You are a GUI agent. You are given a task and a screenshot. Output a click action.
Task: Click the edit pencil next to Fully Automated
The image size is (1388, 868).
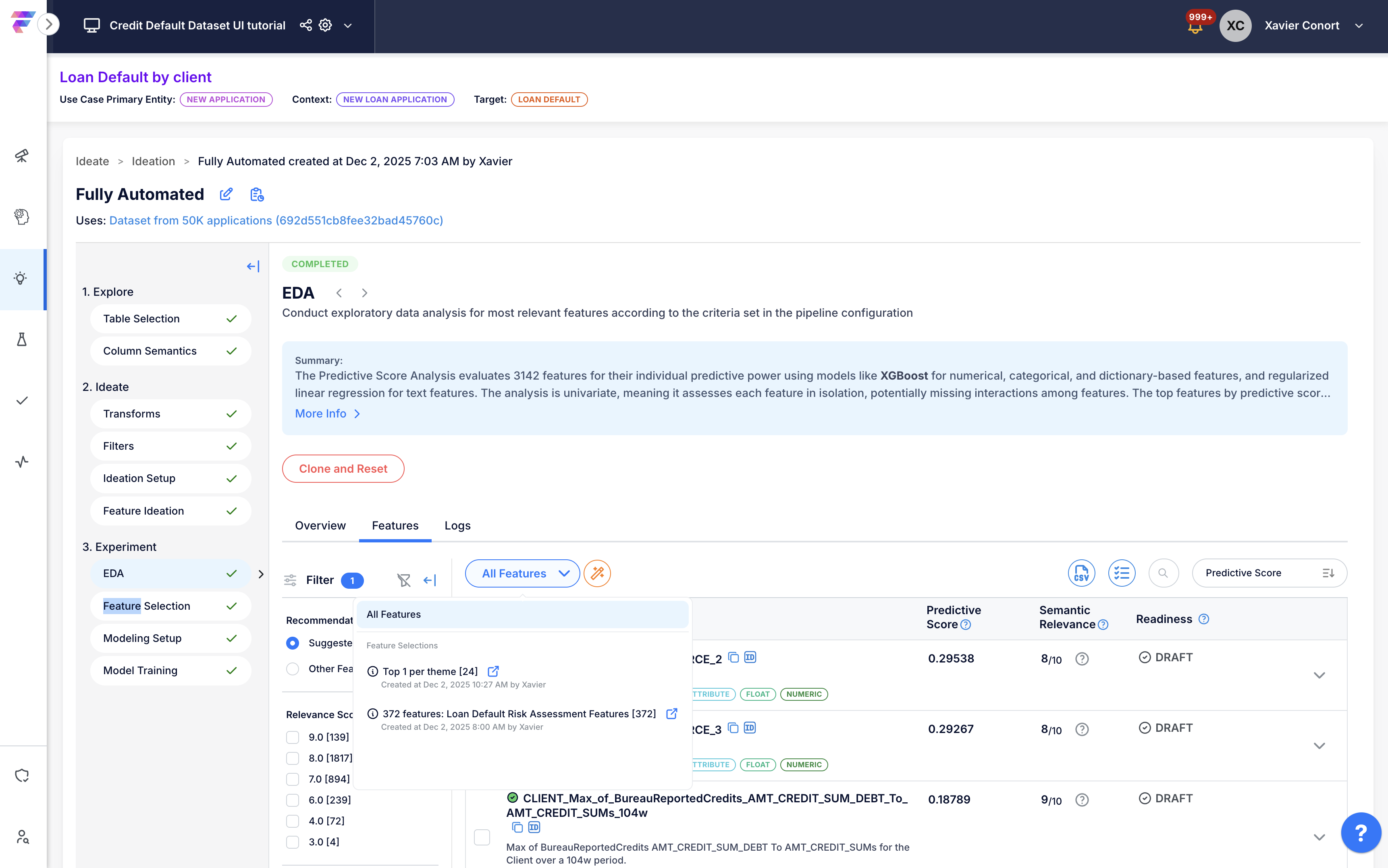click(x=226, y=194)
